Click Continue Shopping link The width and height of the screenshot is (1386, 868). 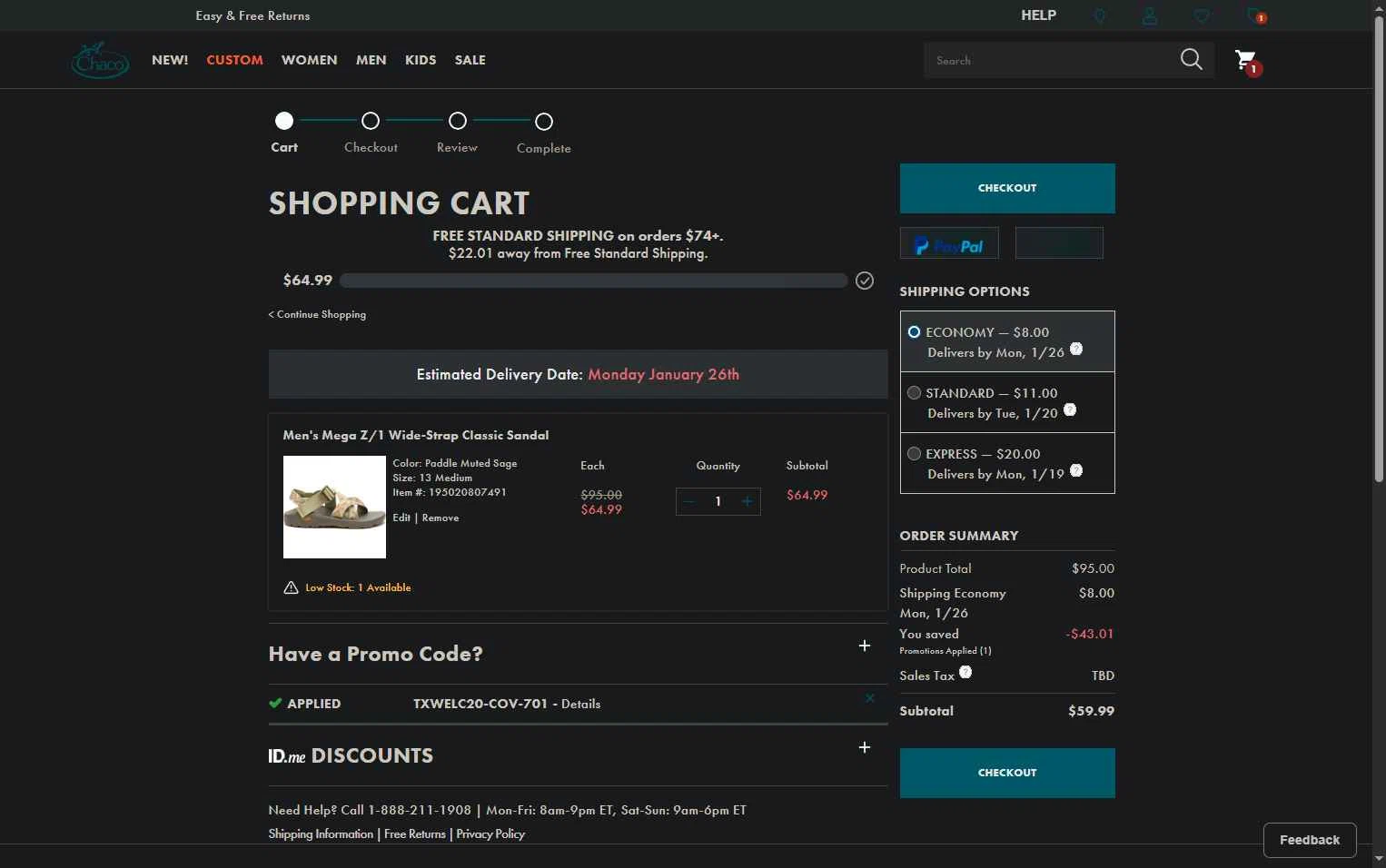tap(317, 314)
